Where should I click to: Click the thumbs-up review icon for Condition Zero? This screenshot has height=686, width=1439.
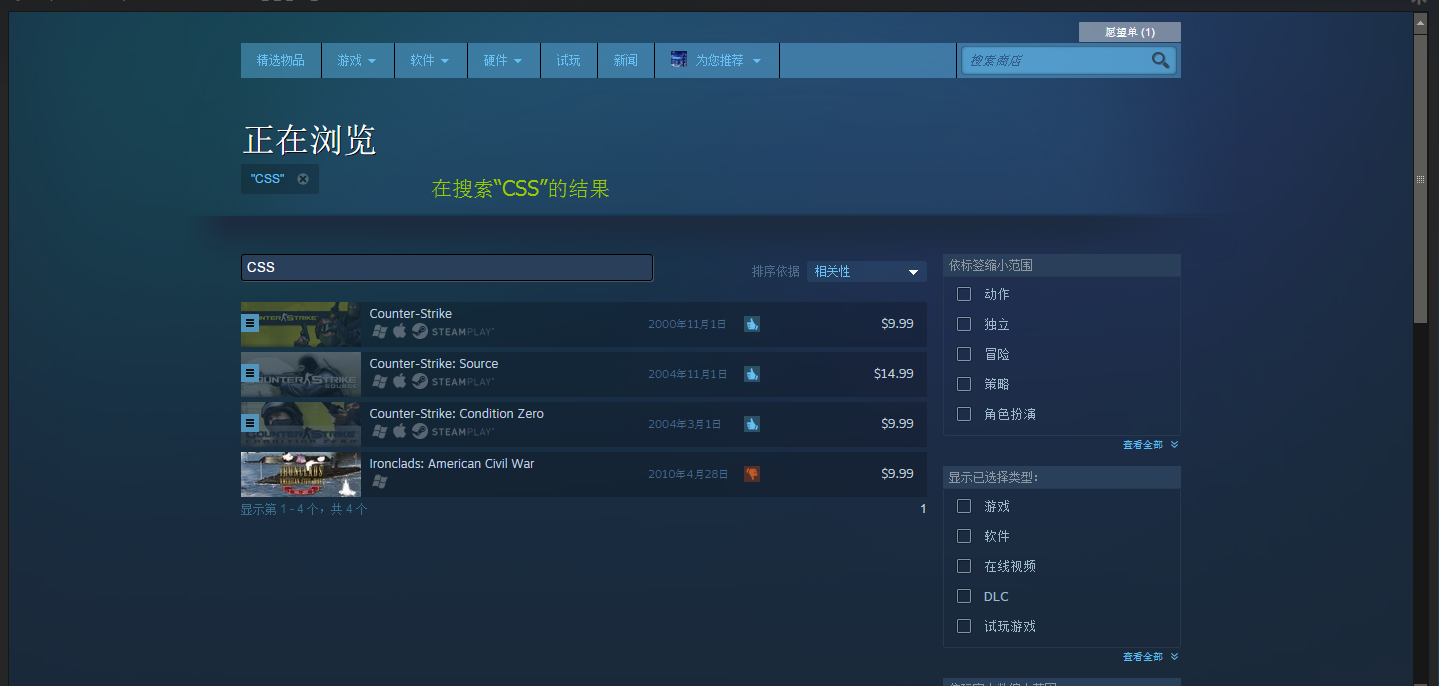click(752, 424)
